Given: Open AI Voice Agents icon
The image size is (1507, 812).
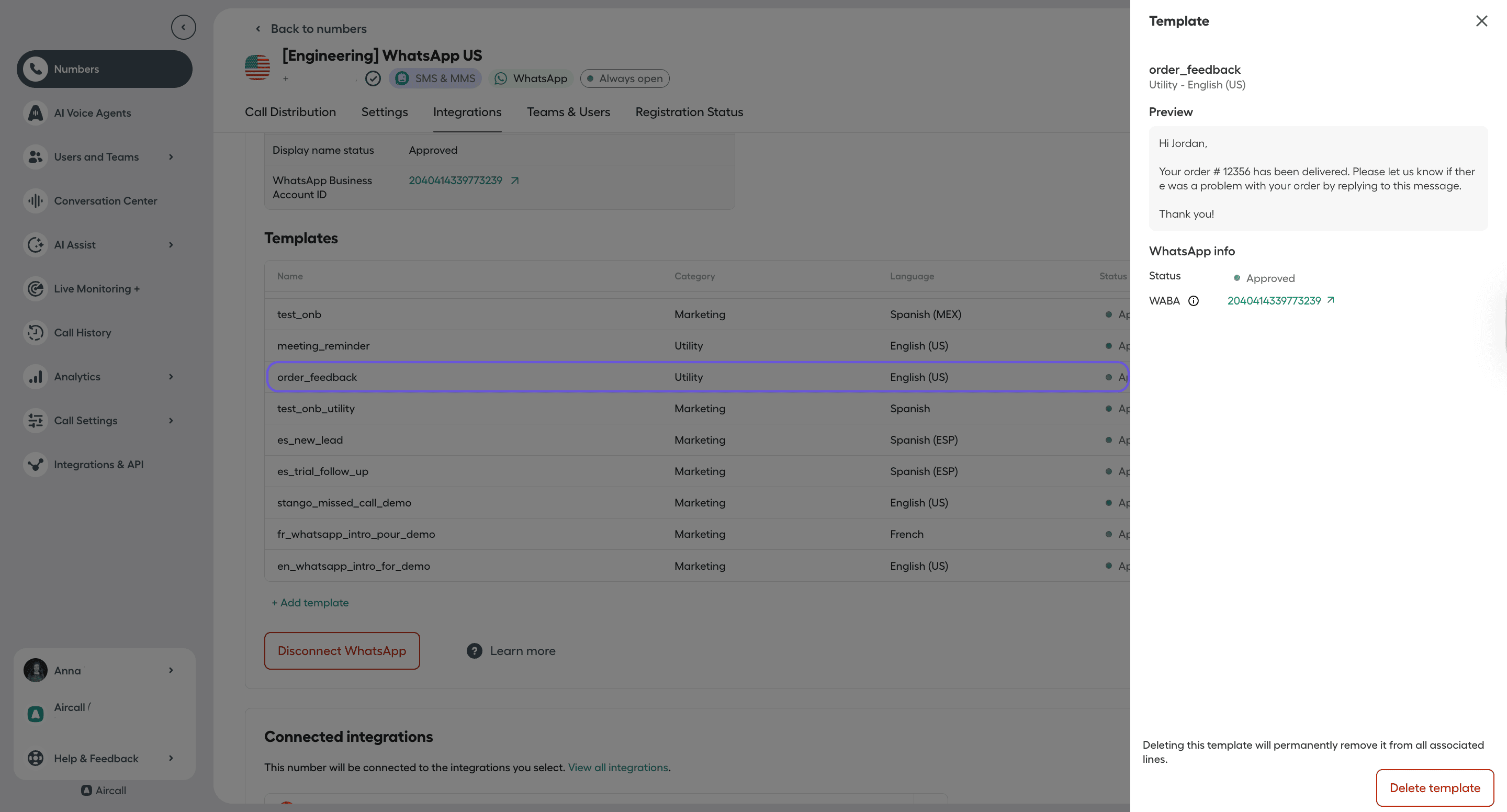Looking at the screenshot, I should [x=36, y=113].
